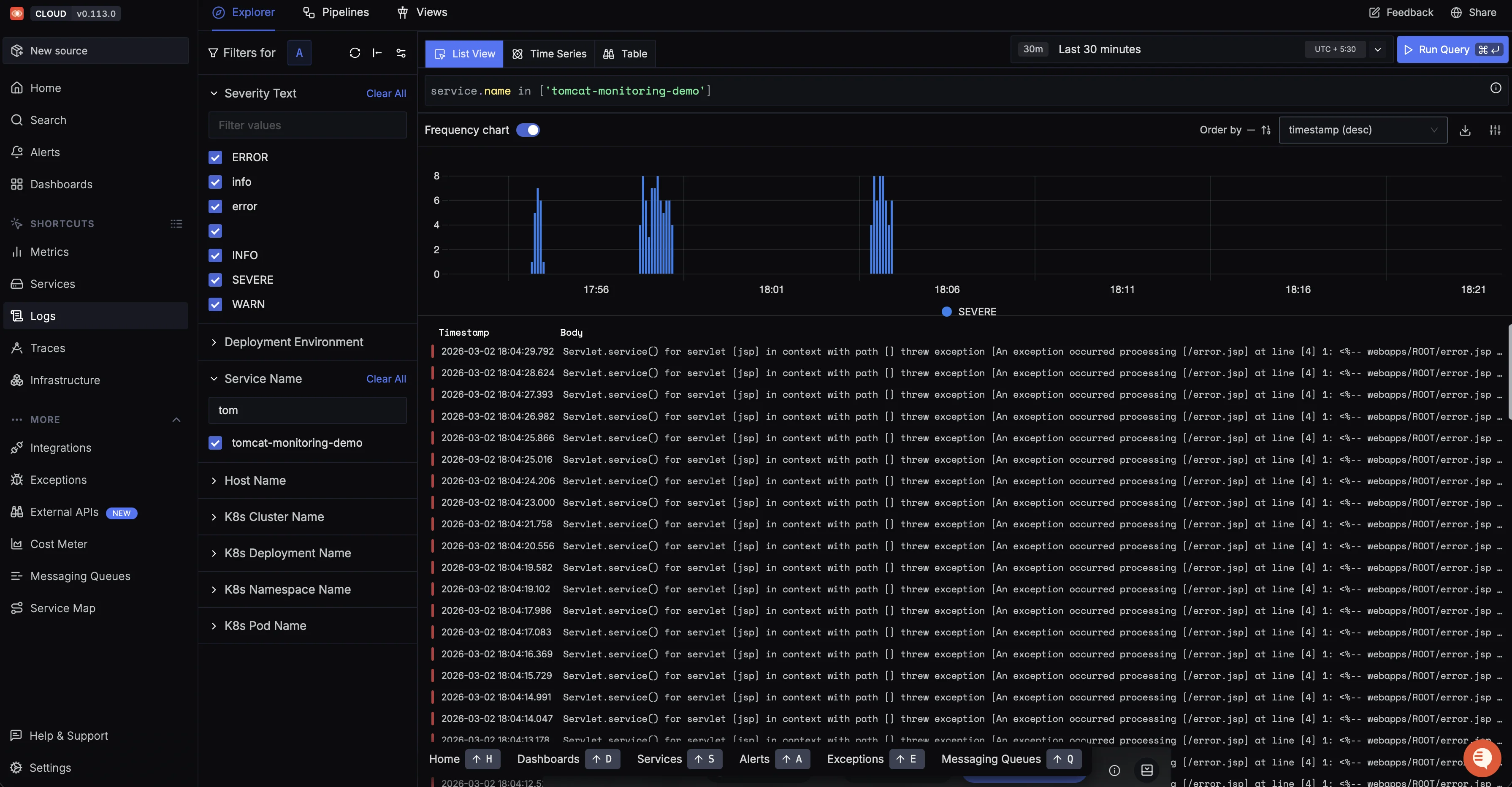
Task: Click the download logs icon
Action: click(x=1465, y=130)
